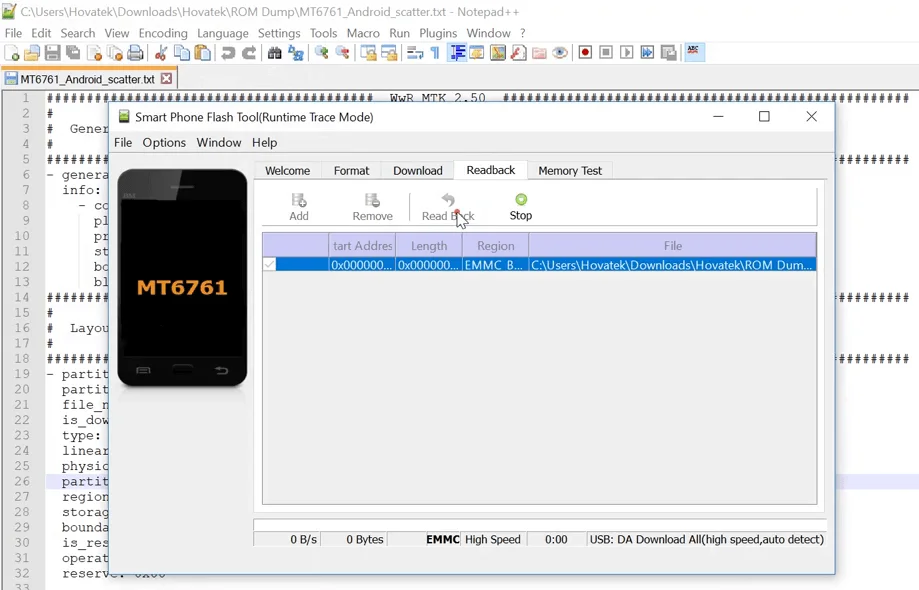Click the Paste clipboard icon in Notepad++

pyautogui.click(x=202, y=53)
